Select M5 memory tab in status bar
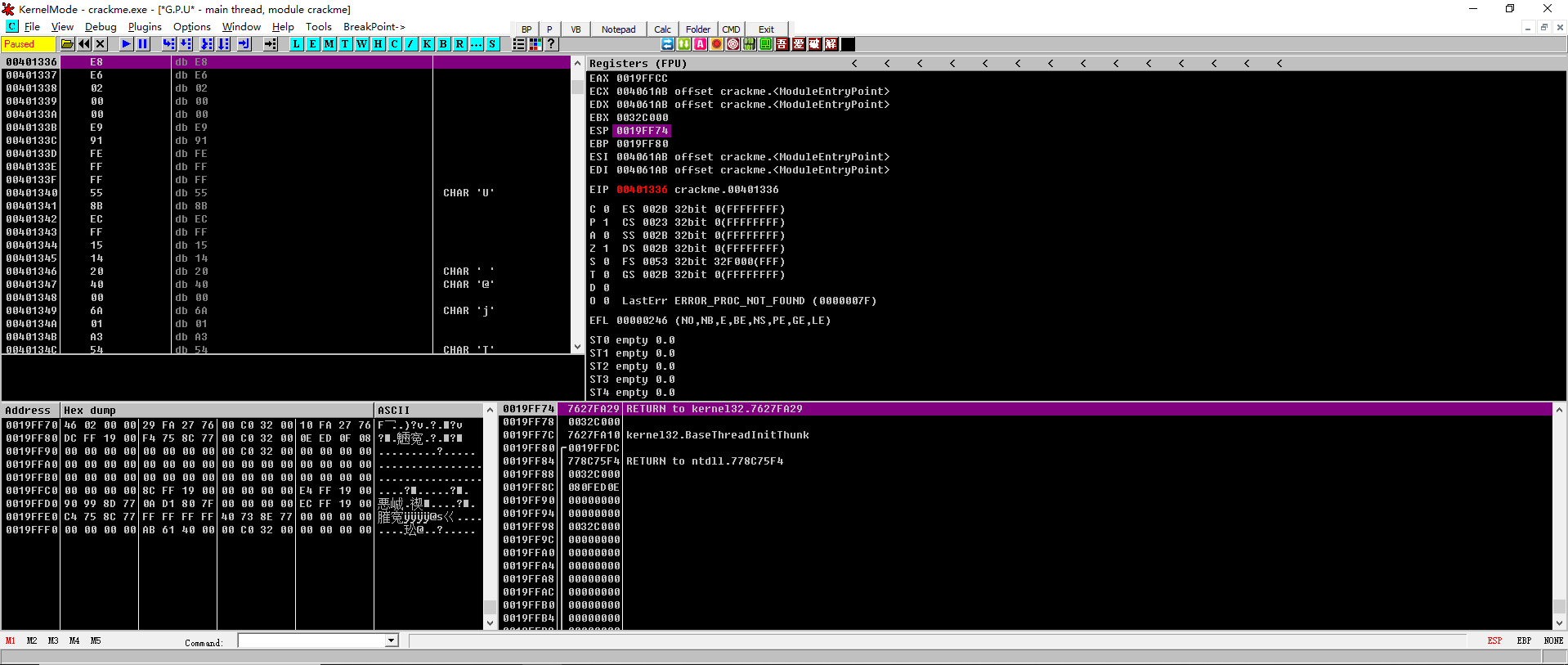This screenshot has width=1568, height=665. click(x=96, y=640)
